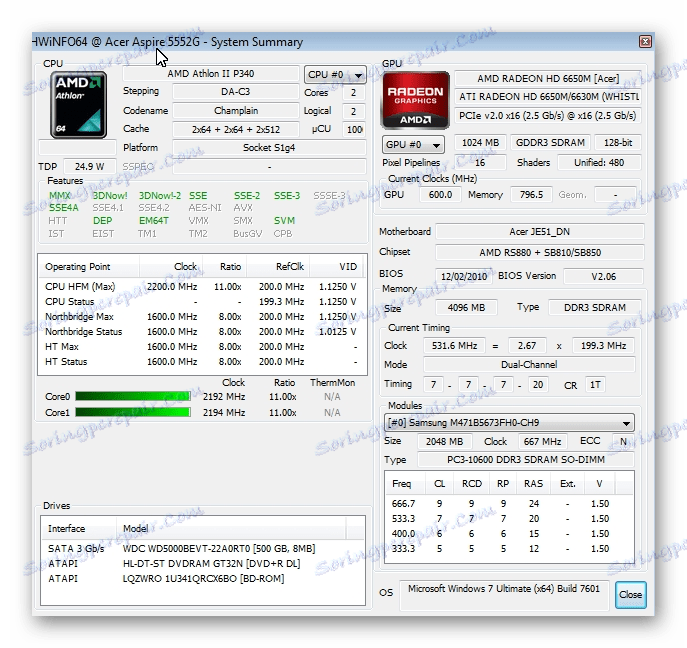This screenshot has width=687, height=648.
Task: Click the Interface column header in Drives
Action: pyautogui.click(x=79, y=528)
